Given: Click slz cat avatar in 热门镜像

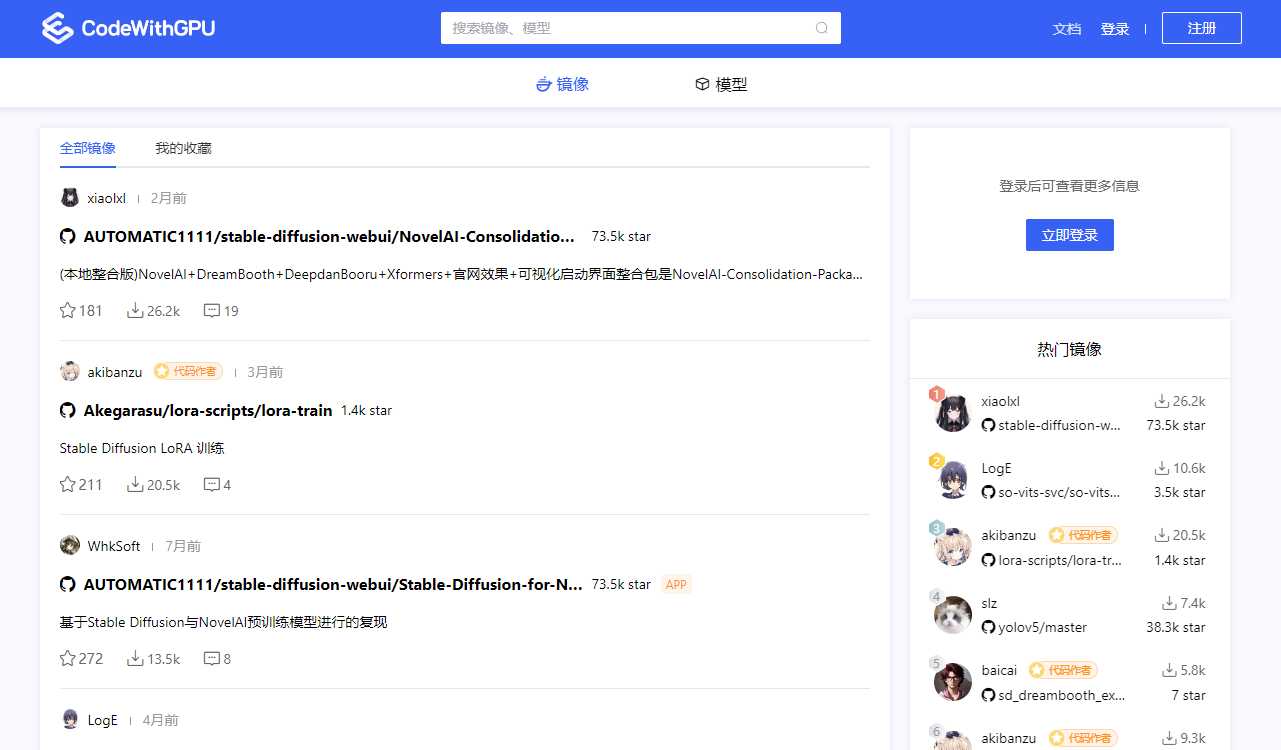Looking at the screenshot, I should click(953, 615).
